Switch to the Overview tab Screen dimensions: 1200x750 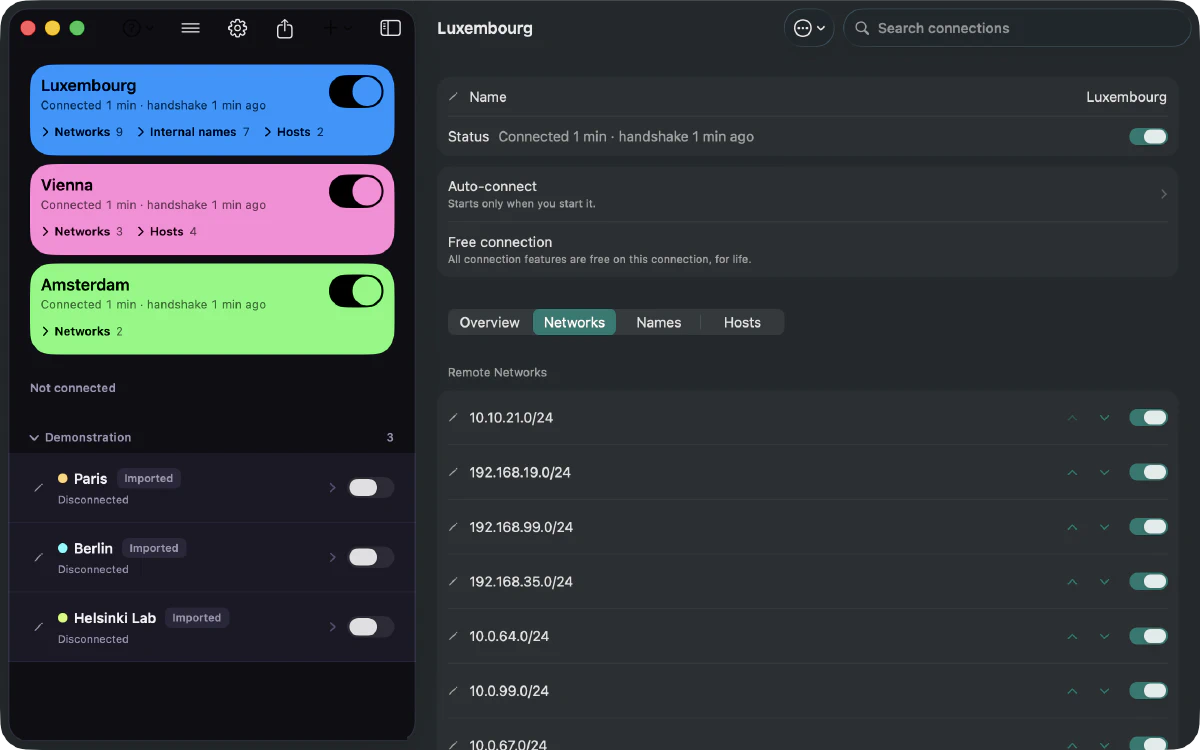[x=489, y=322]
